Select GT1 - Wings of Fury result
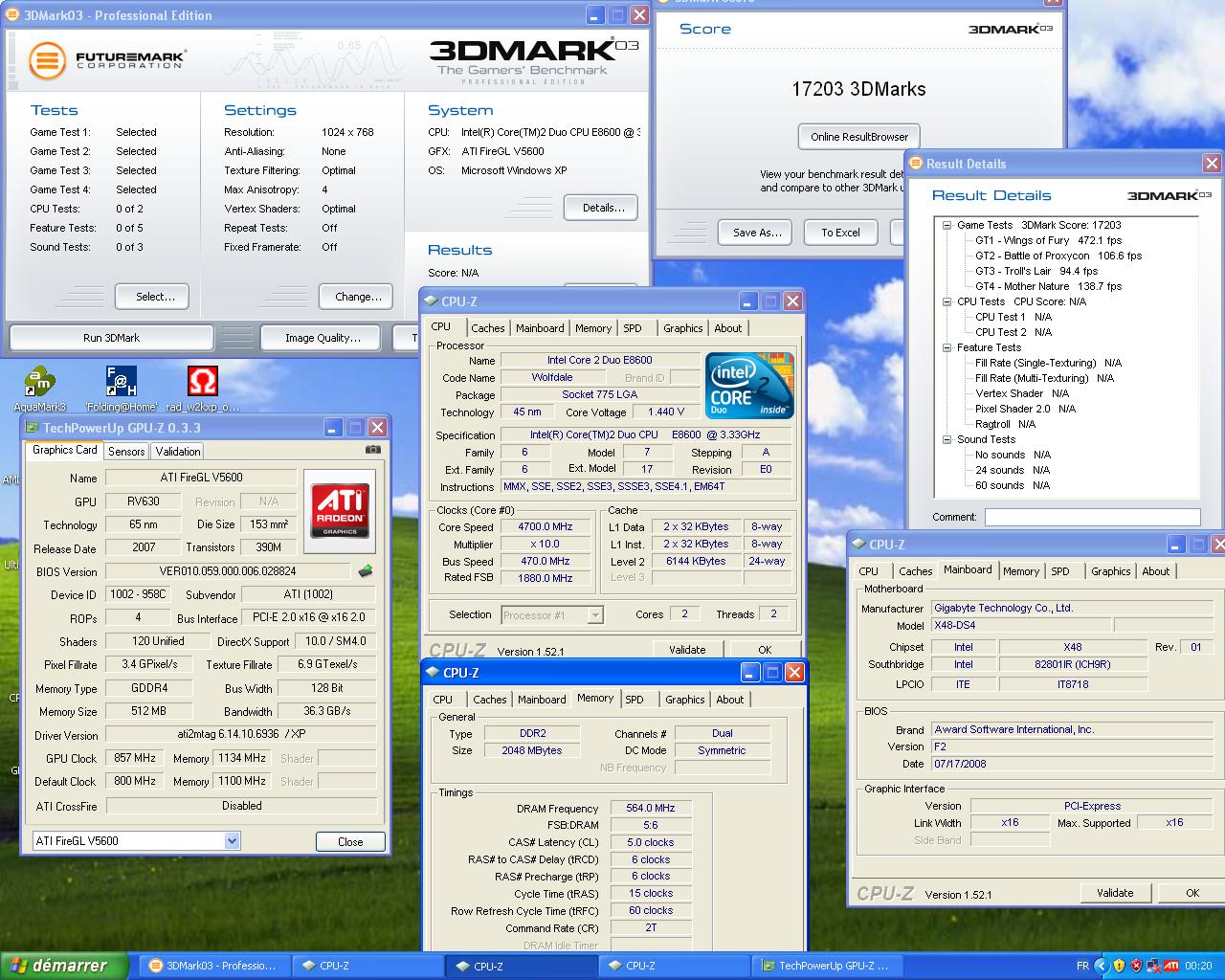Image resolution: width=1225 pixels, height=980 pixels. (x=1048, y=240)
